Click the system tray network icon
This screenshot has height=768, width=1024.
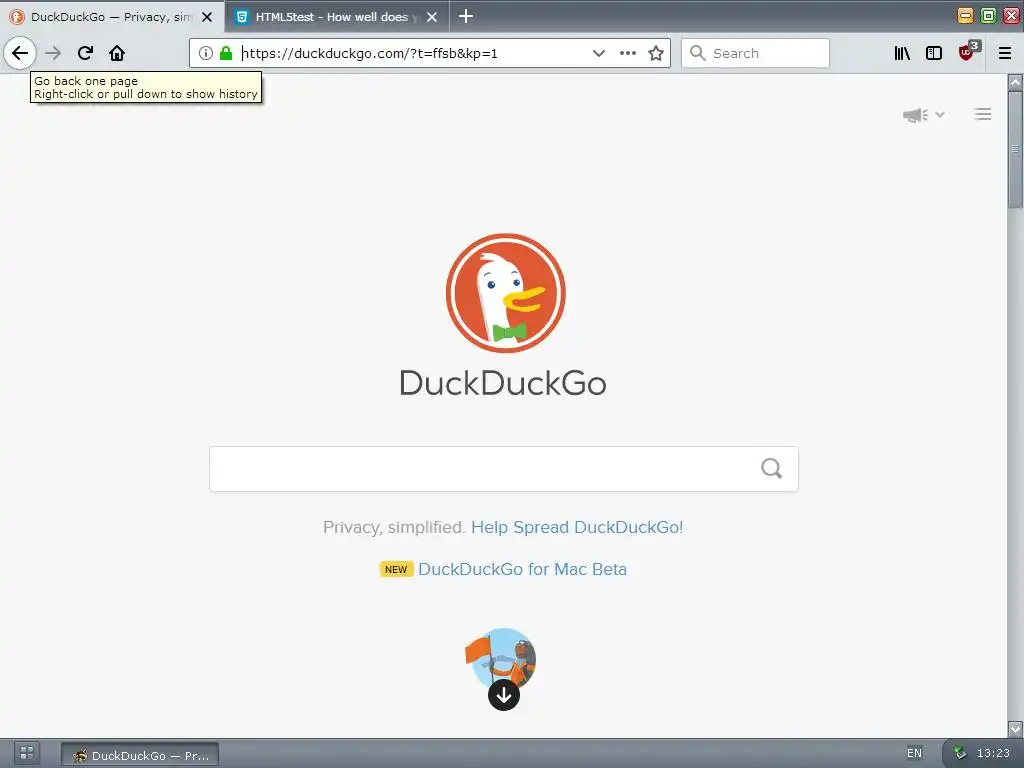(x=959, y=753)
